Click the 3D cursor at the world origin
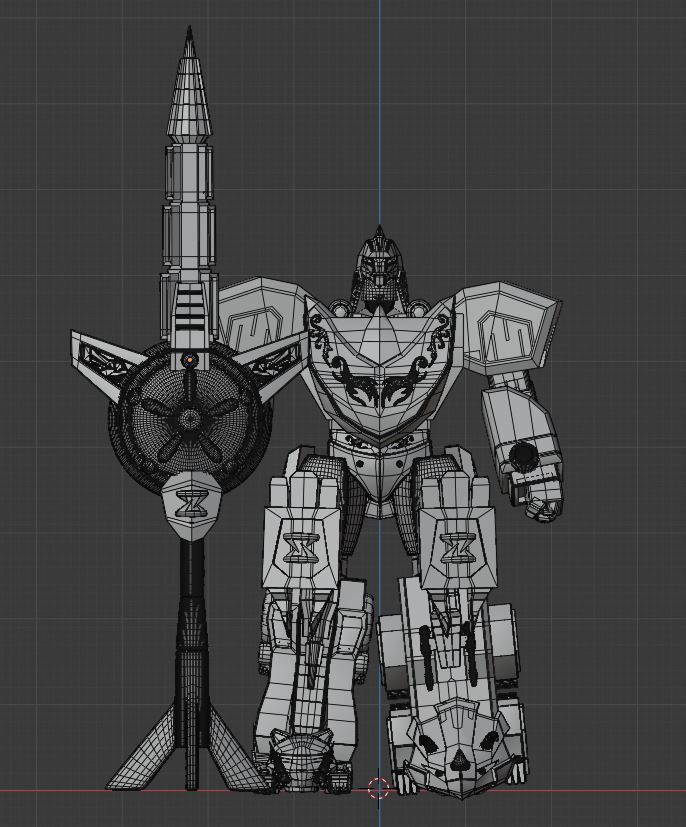Screen dimensions: 686x827 click(378, 788)
